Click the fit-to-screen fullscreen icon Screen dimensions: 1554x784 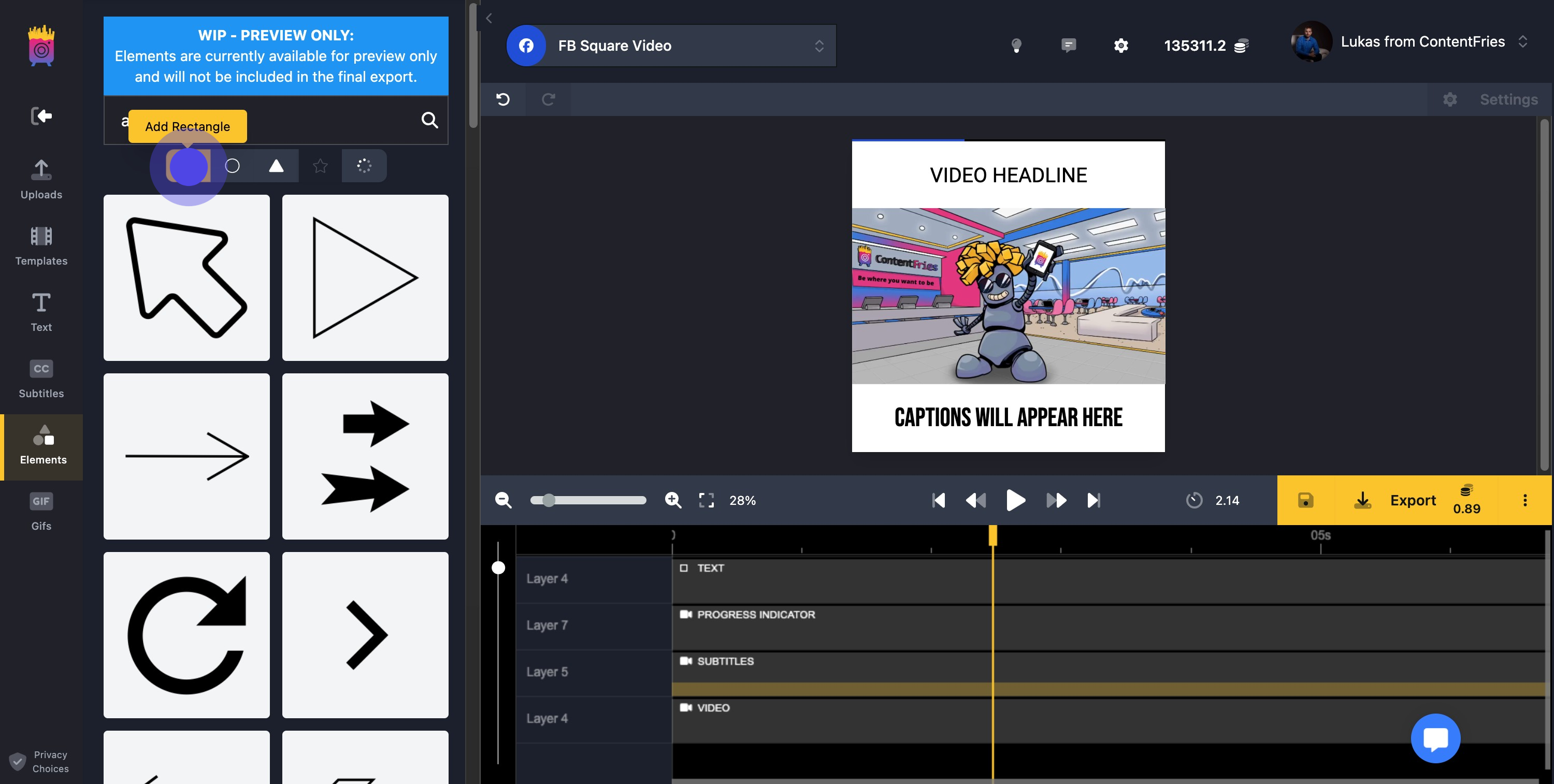coord(707,500)
